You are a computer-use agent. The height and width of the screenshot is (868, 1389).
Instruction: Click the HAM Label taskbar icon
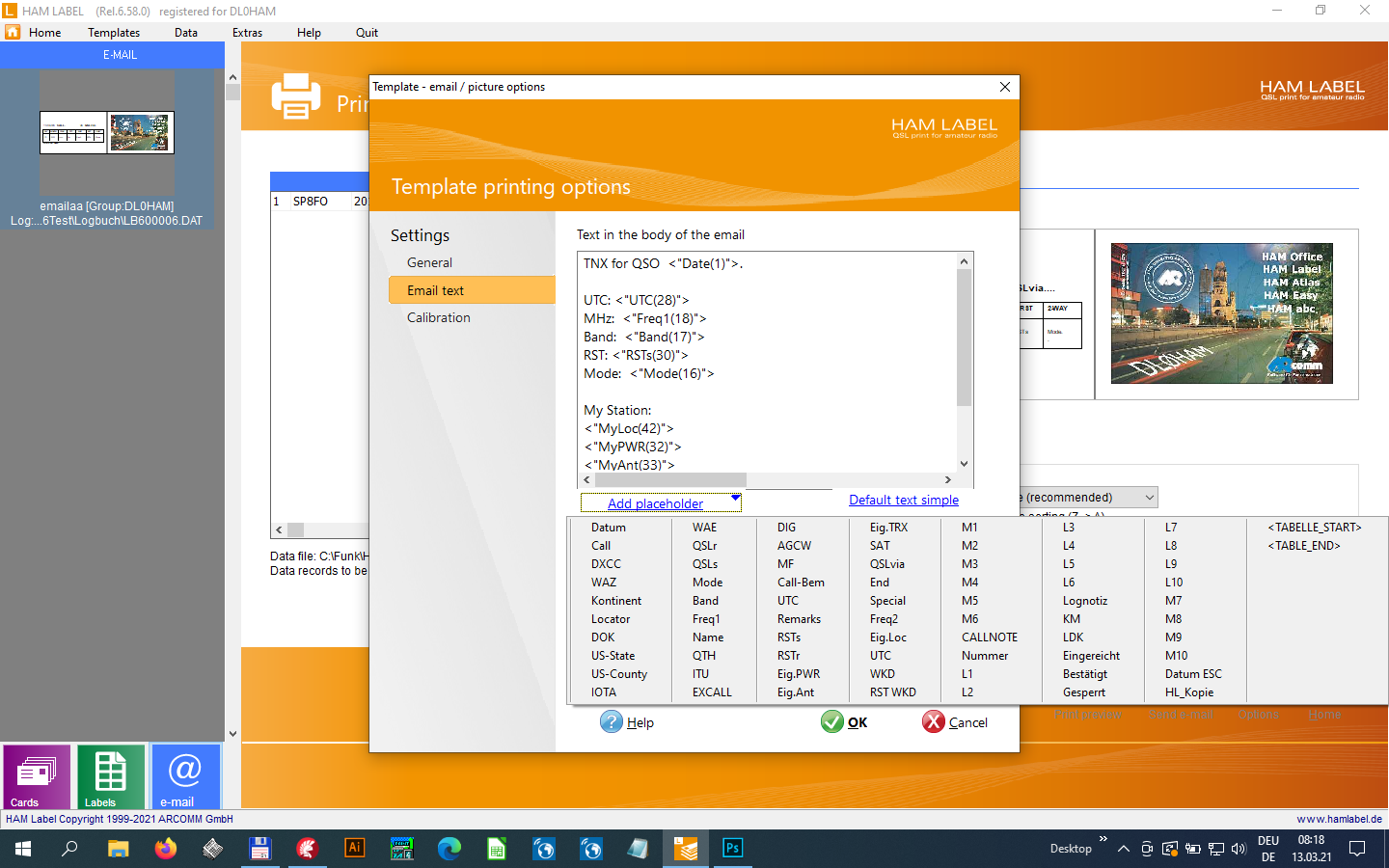point(686,849)
